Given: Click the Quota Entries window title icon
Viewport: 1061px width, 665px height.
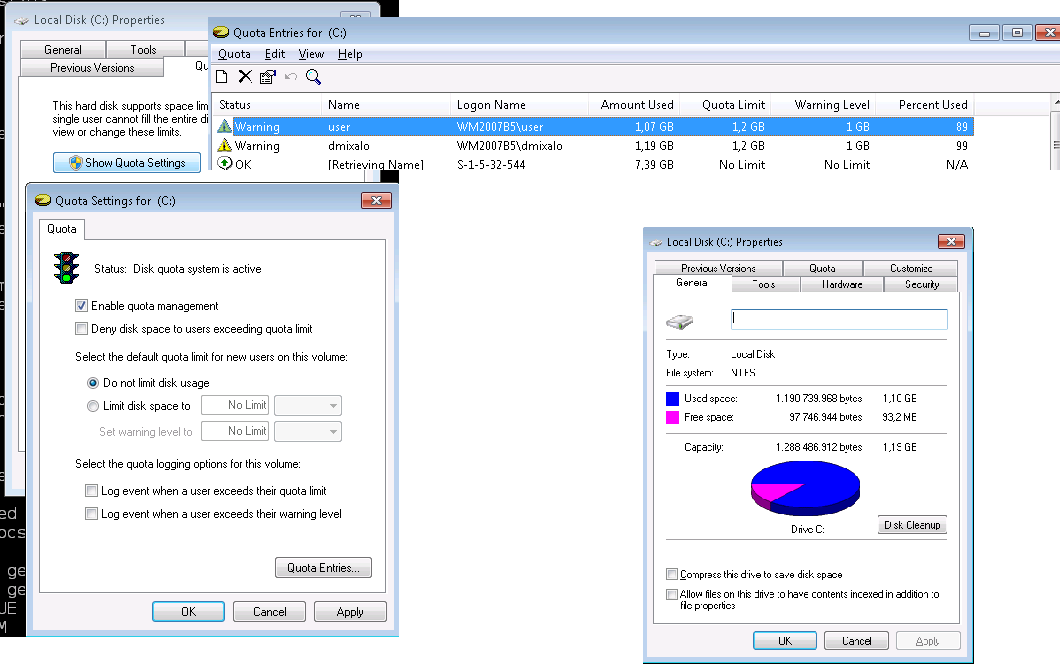Looking at the screenshot, I should 221,32.
